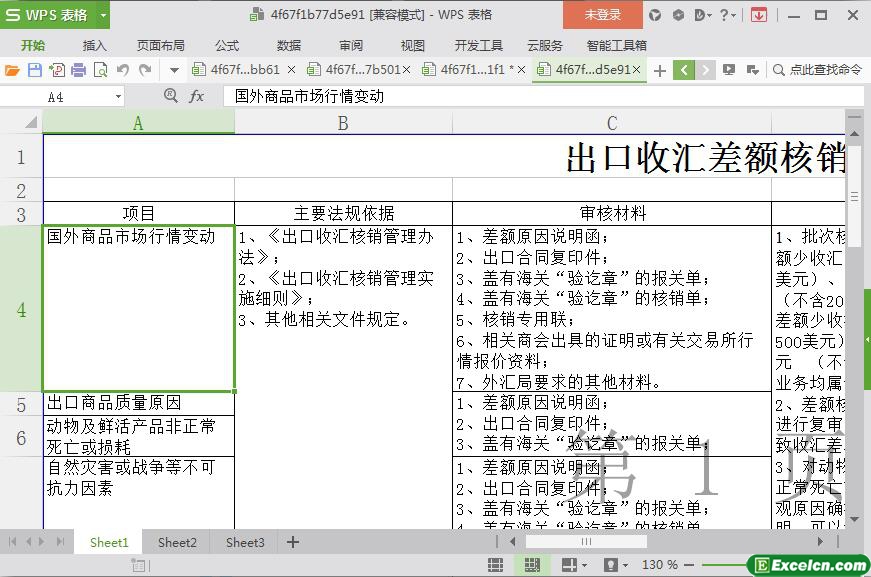Click the save icon in quick toolbar

pyautogui.click(x=34, y=70)
